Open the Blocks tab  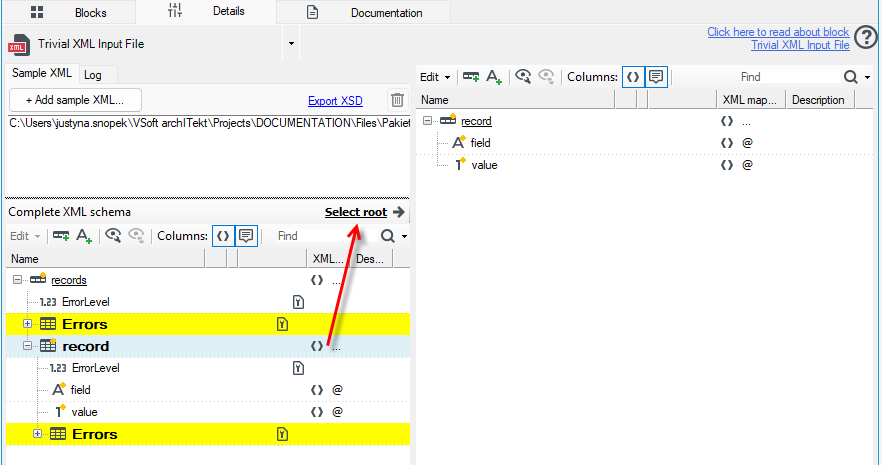point(69,12)
